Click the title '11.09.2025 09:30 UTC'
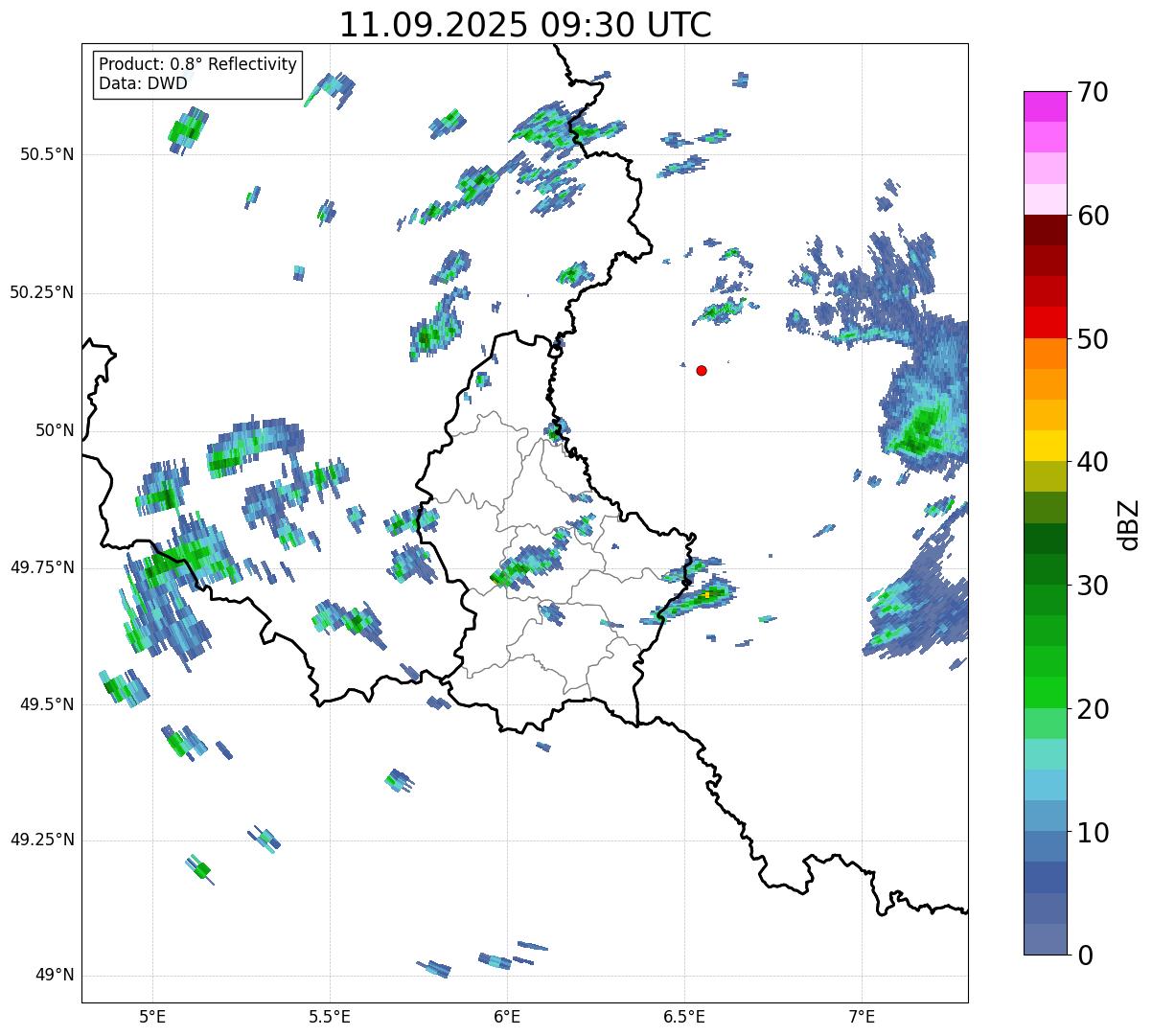 point(525,25)
